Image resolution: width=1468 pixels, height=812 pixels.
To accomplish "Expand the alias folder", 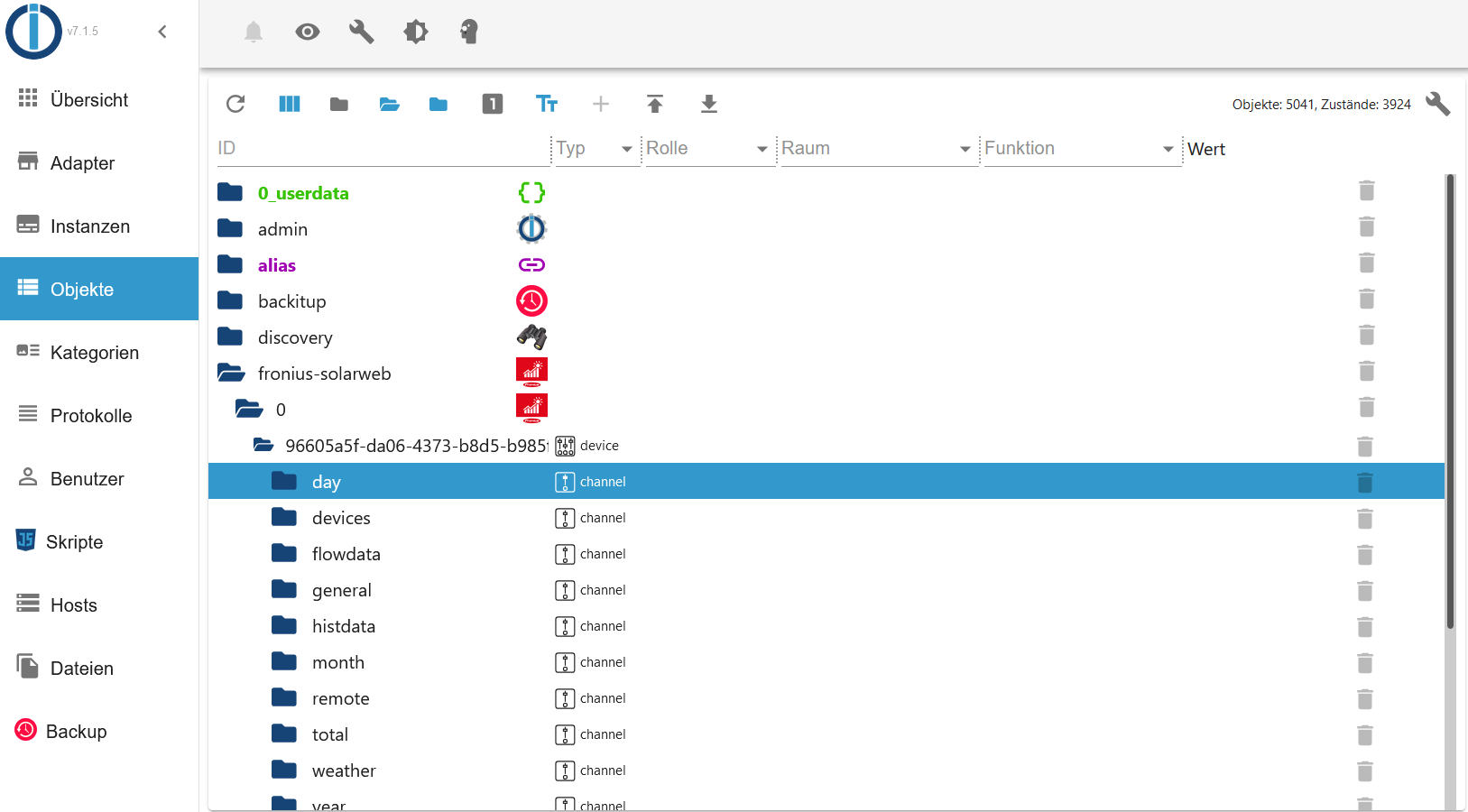I will click(230, 264).
